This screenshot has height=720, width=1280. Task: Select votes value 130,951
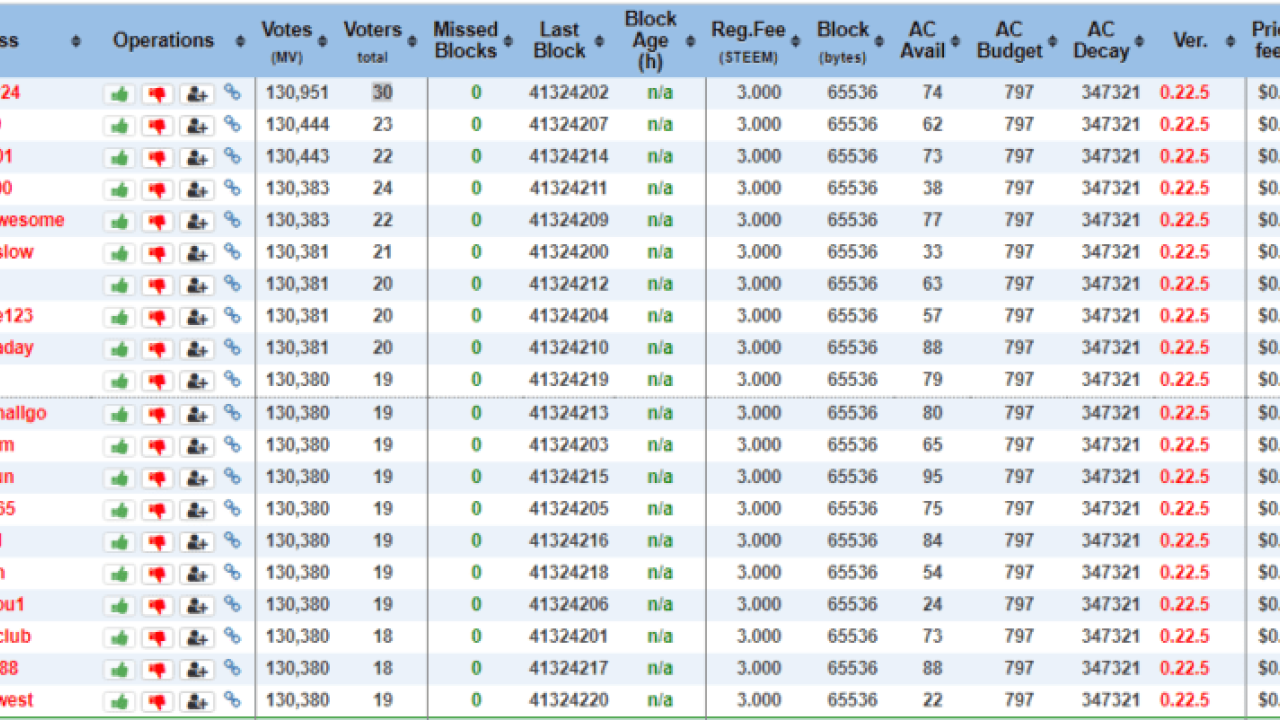[x=297, y=92]
